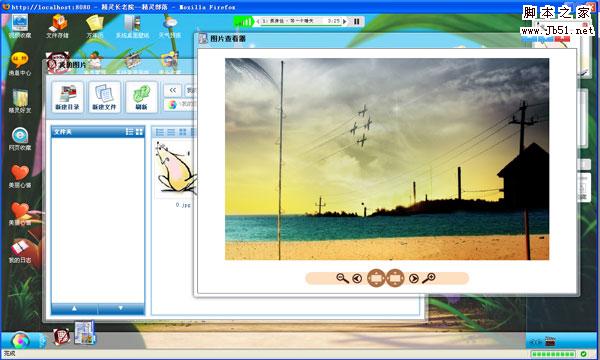600x360 pixels.
Task: Open the 消息中心 message center desktop icon
Action: 20,64
